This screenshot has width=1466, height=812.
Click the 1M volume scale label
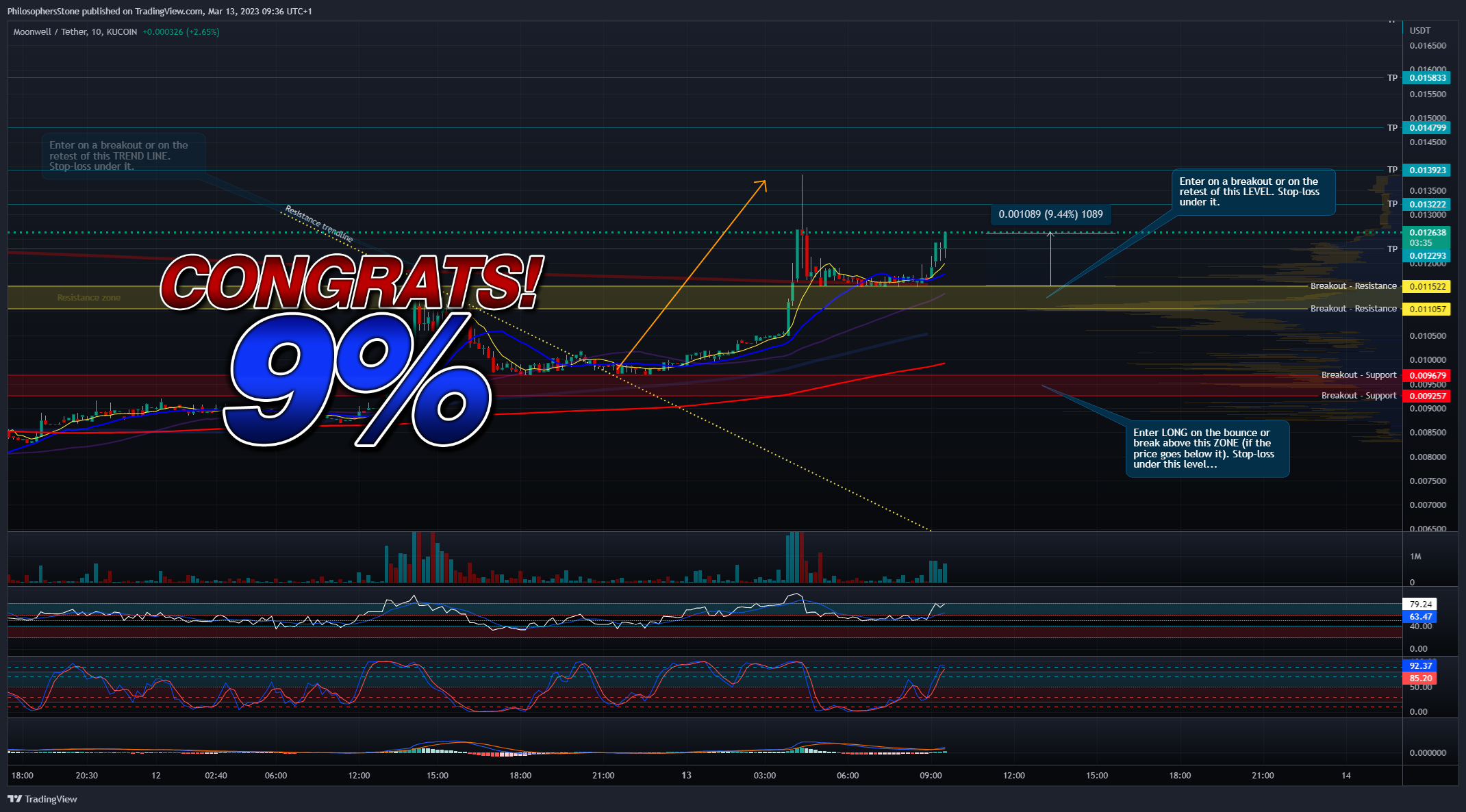tap(1415, 557)
